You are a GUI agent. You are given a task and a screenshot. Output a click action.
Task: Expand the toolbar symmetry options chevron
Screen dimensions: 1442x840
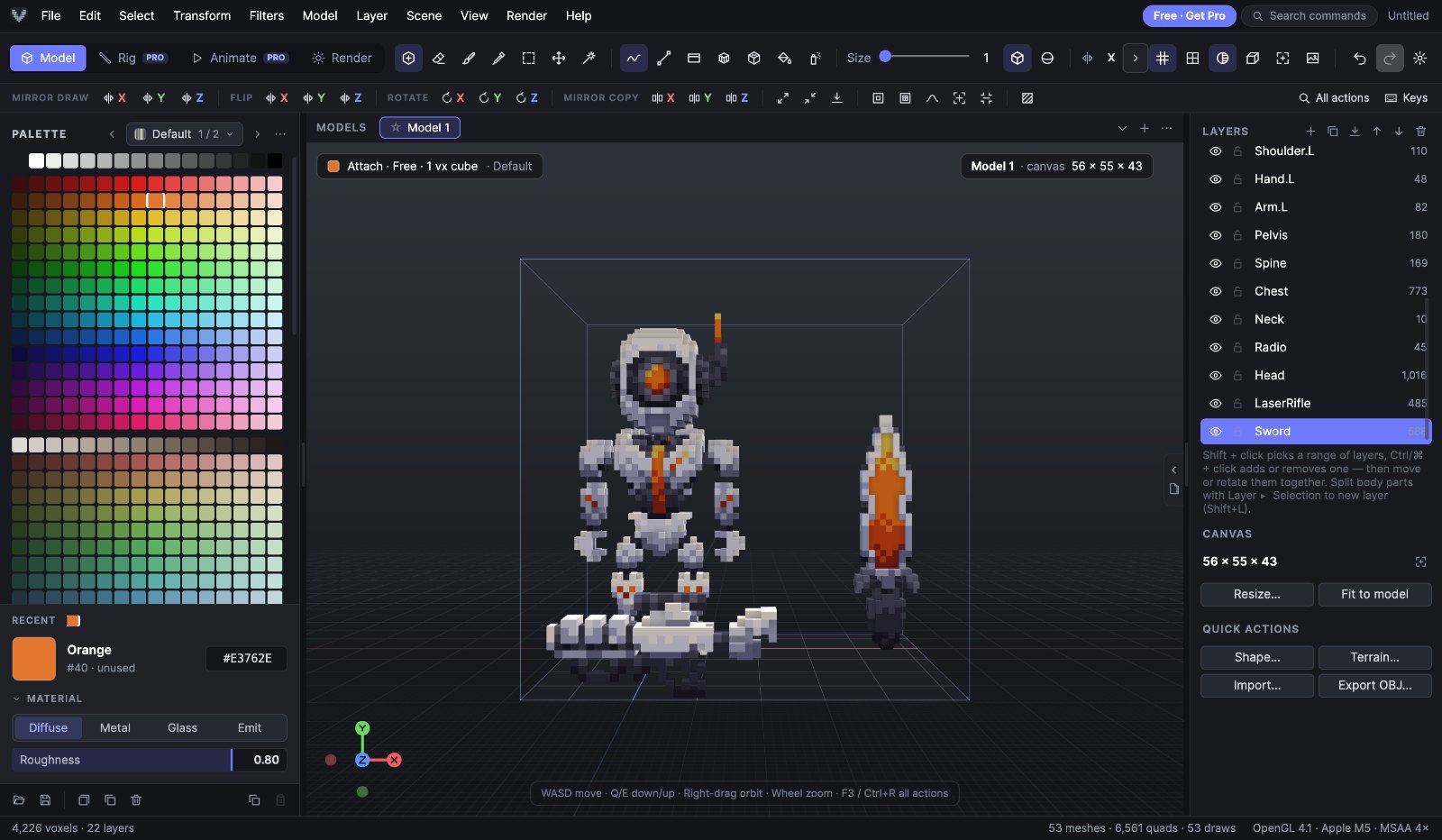pyautogui.click(x=1136, y=58)
